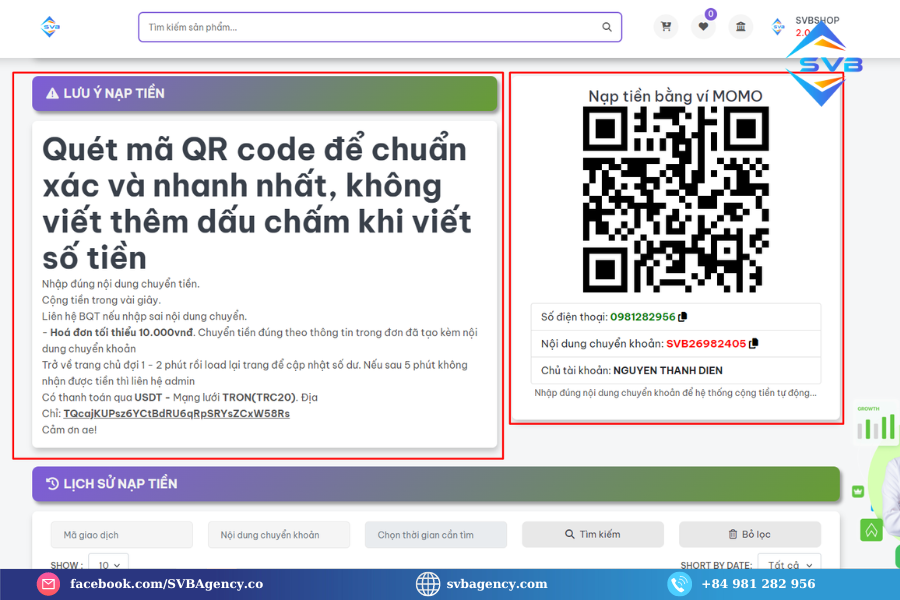Click account holder NGUYEN THANH DIEN
Image resolution: width=900 pixels, height=600 pixels.
pos(668,370)
